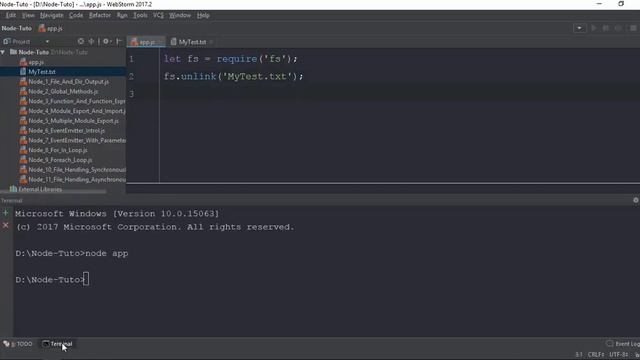Open the Run menu
The image size is (640, 360).
[122, 15]
